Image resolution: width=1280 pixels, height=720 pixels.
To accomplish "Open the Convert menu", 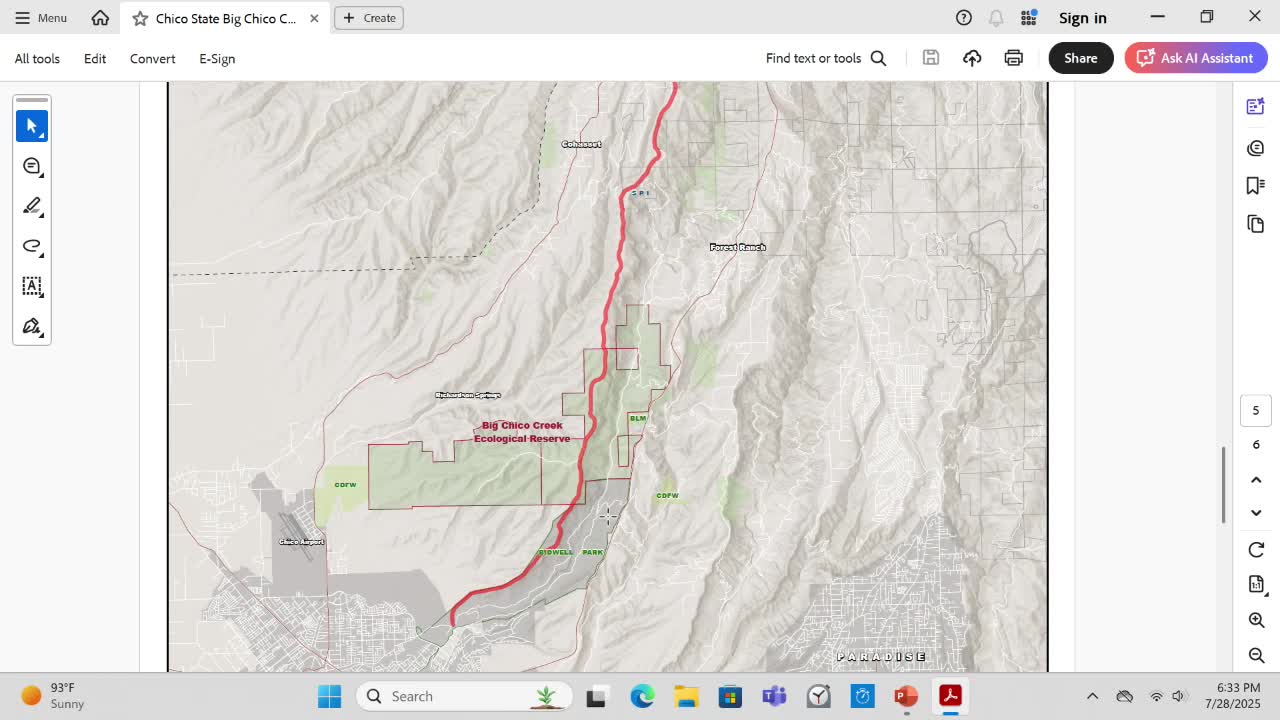I will coord(153,58).
